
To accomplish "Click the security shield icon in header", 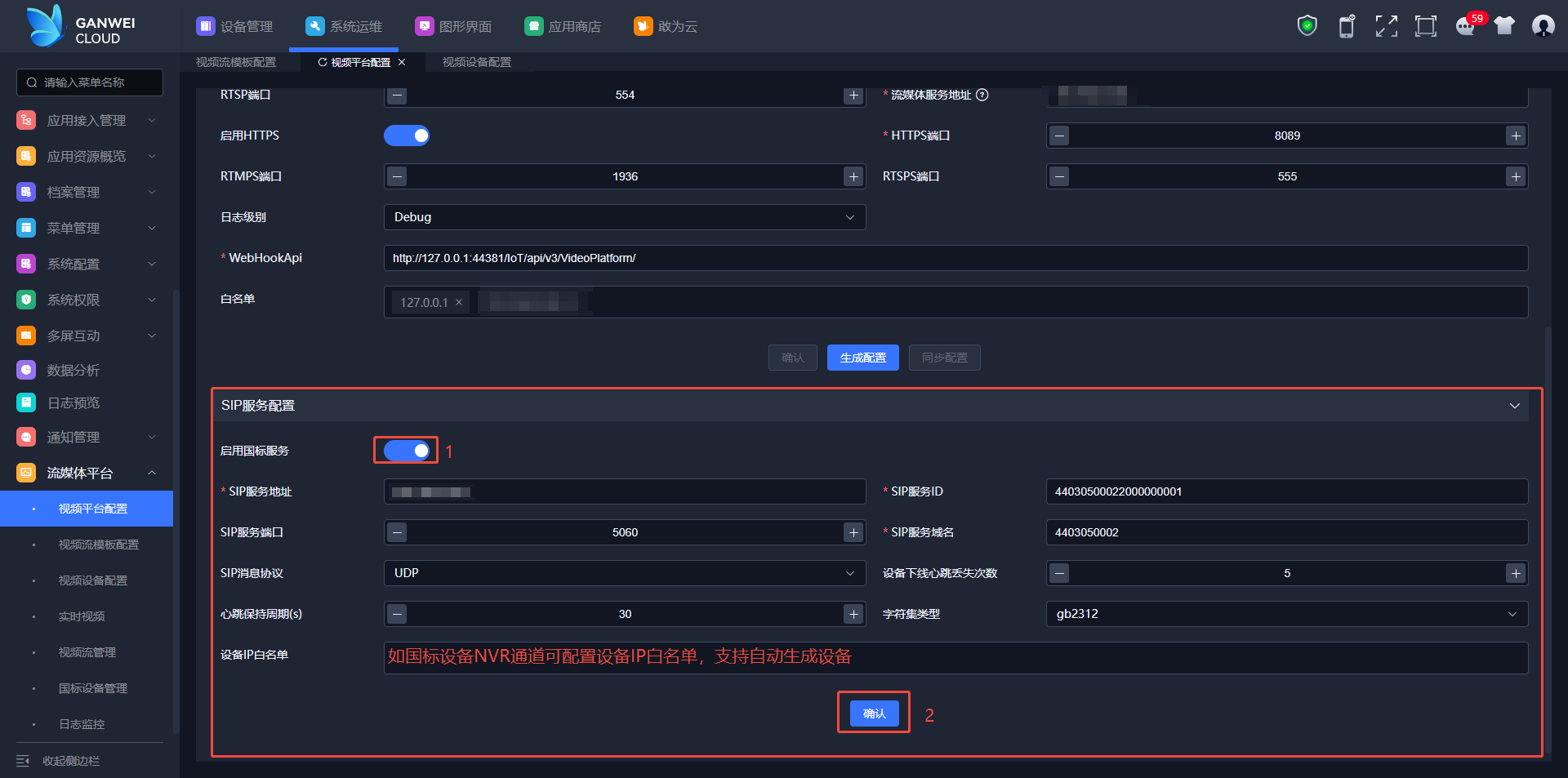I will pos(1307,26).
